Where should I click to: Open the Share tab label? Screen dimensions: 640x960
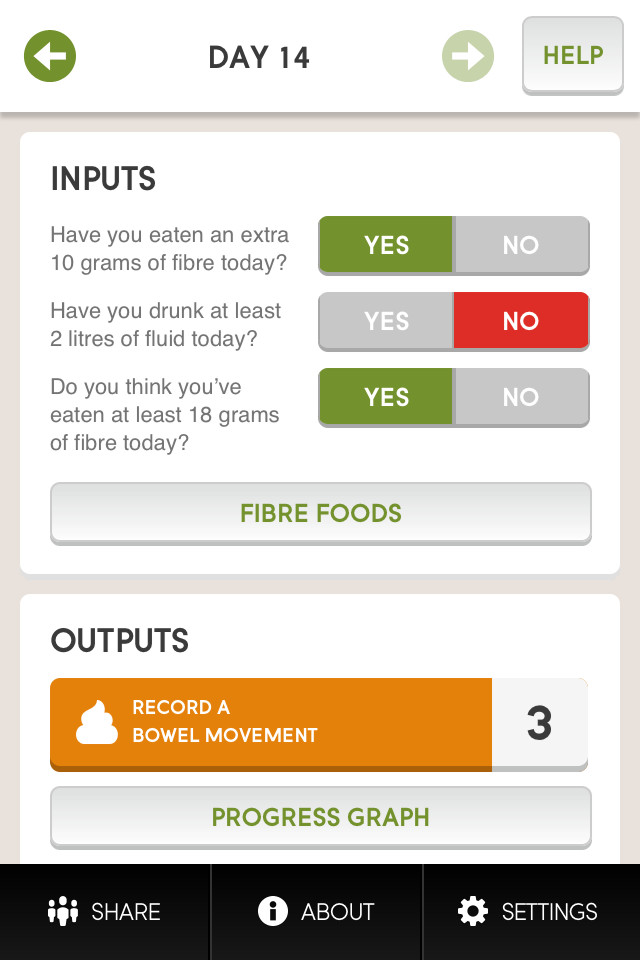[126, 912]
